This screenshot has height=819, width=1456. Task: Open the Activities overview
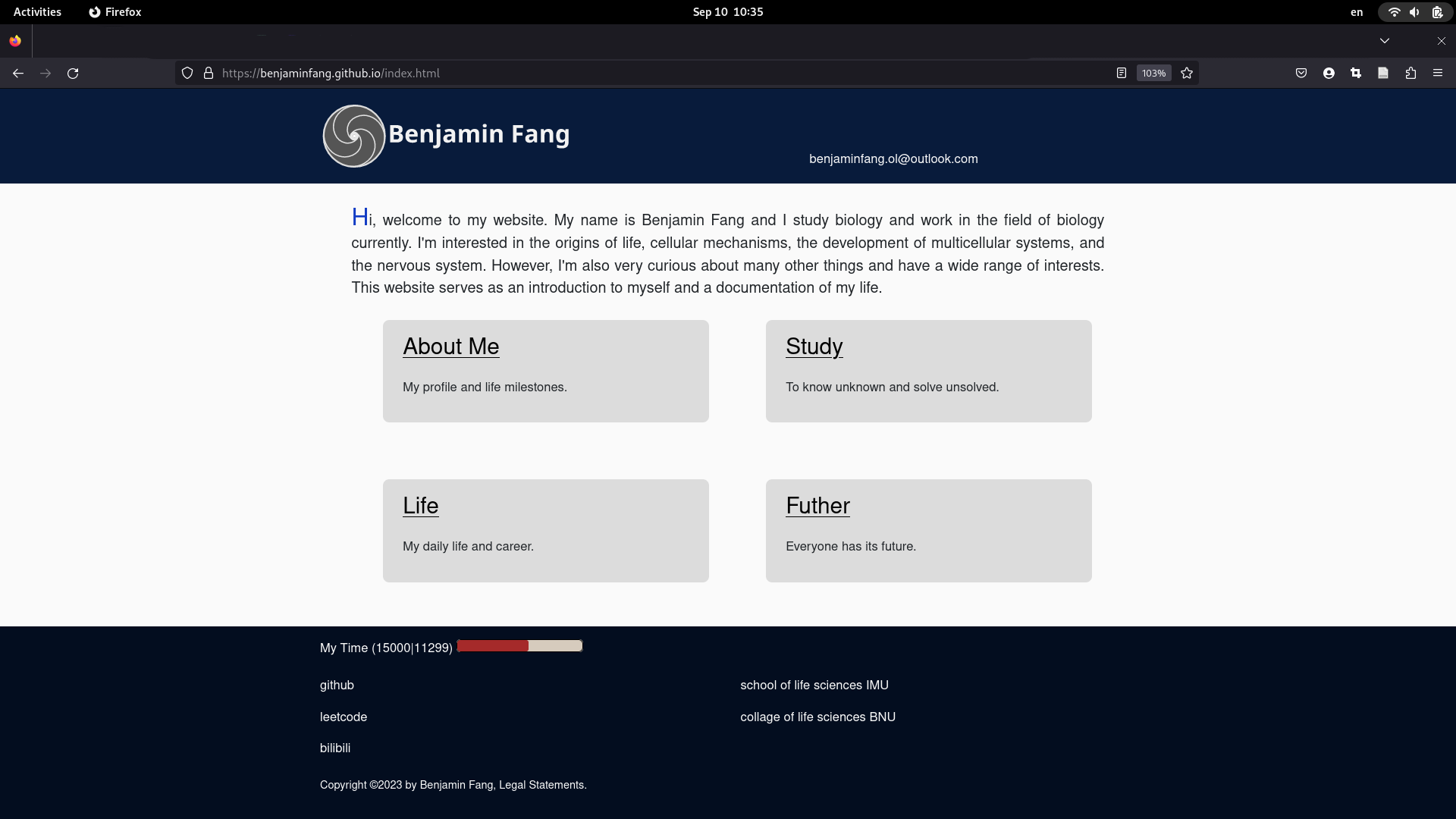[x=37, y=12]
